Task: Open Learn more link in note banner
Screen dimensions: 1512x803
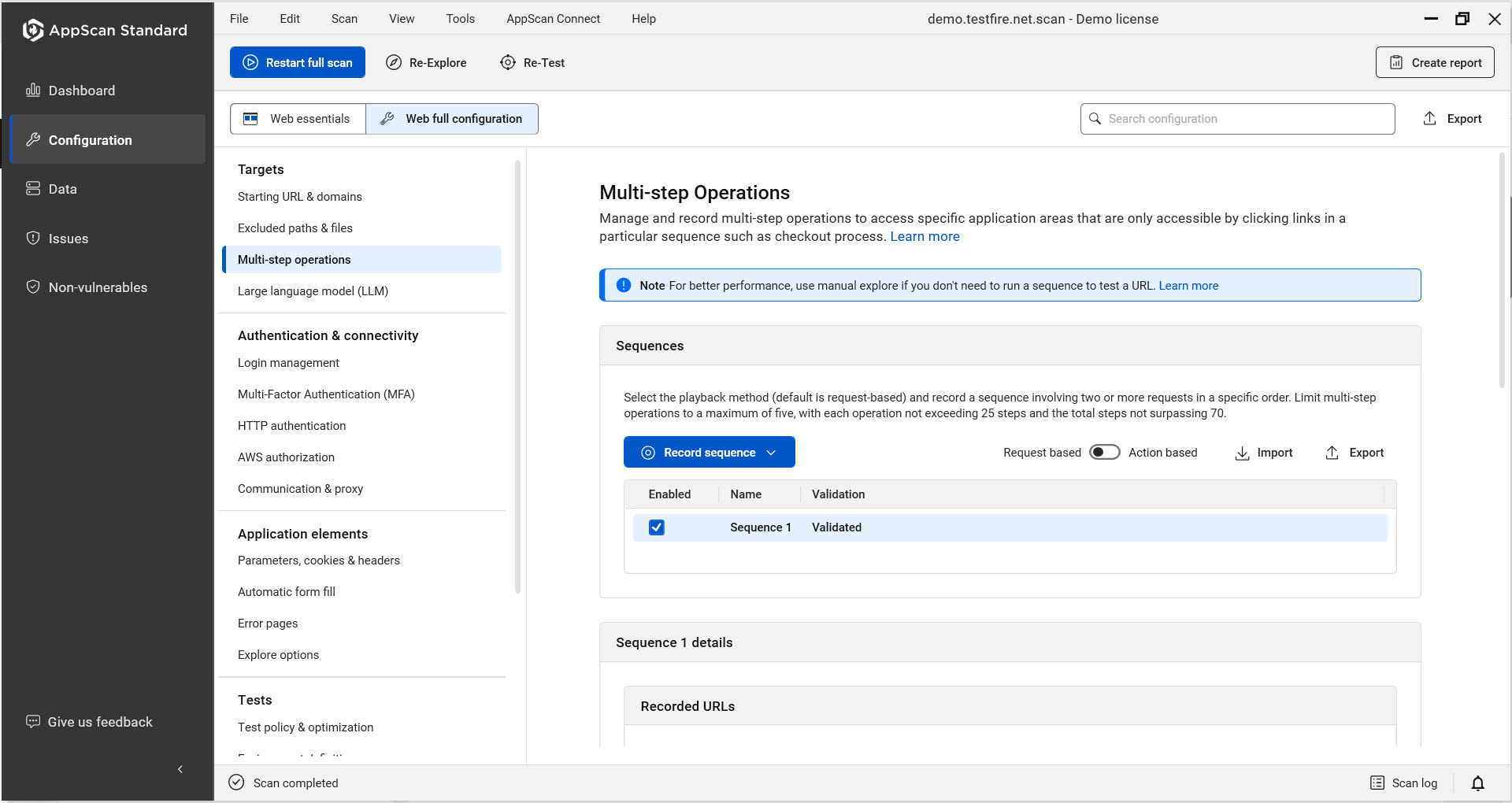Action: tap(1188, 286)
